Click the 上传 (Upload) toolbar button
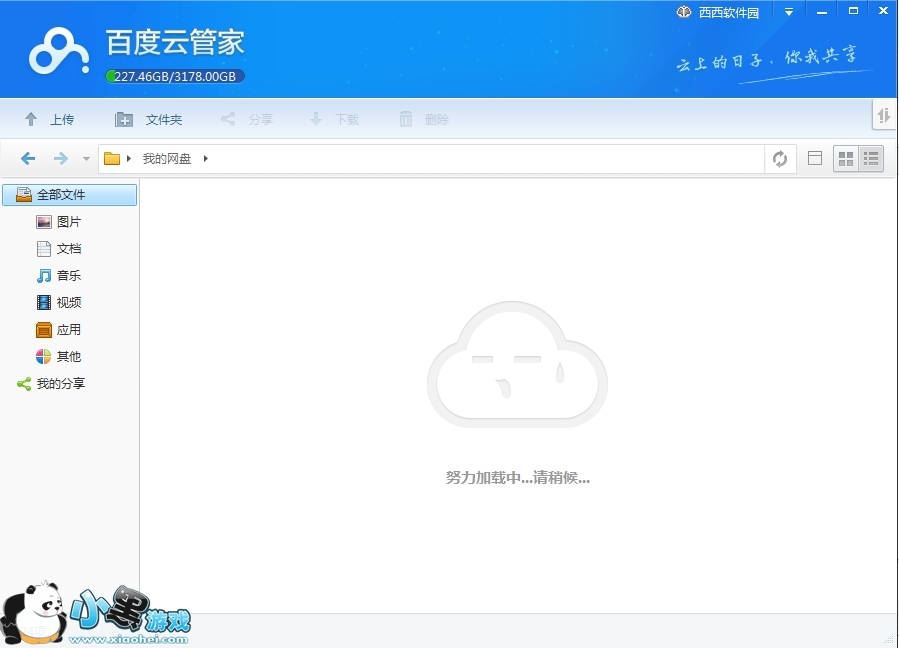 [49, 119]
